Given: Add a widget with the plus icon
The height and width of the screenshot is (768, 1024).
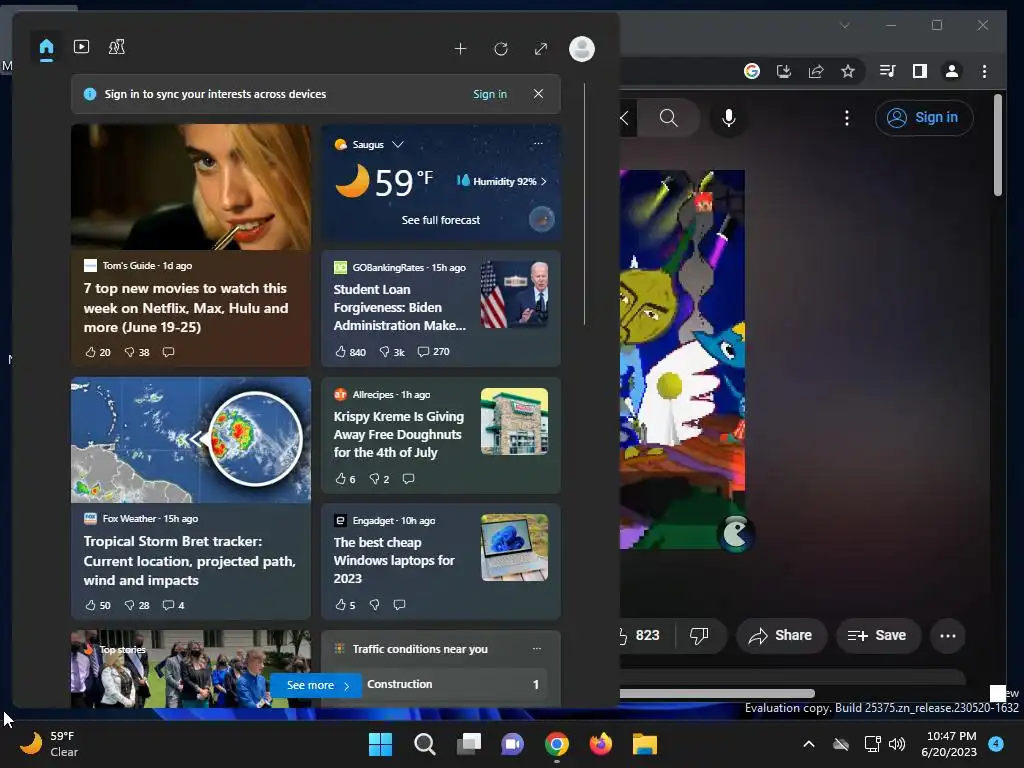Looking at the screenshot, I should (x=460, y=49).
